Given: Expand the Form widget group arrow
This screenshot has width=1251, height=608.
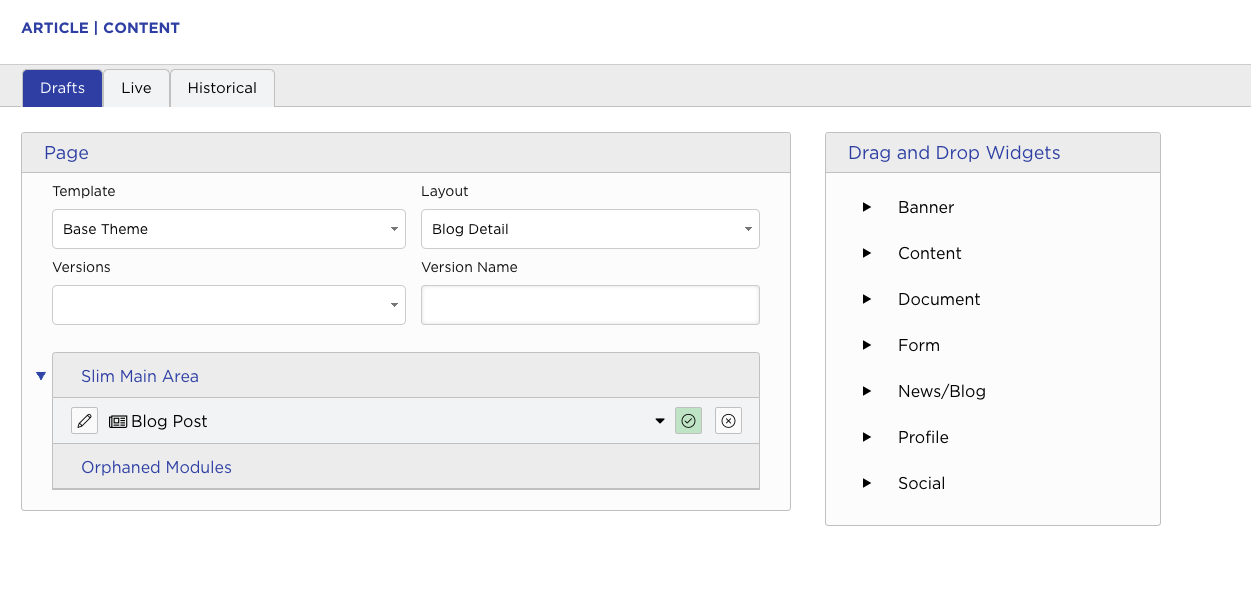Looking at the screenshot, I should coord(867,345).
